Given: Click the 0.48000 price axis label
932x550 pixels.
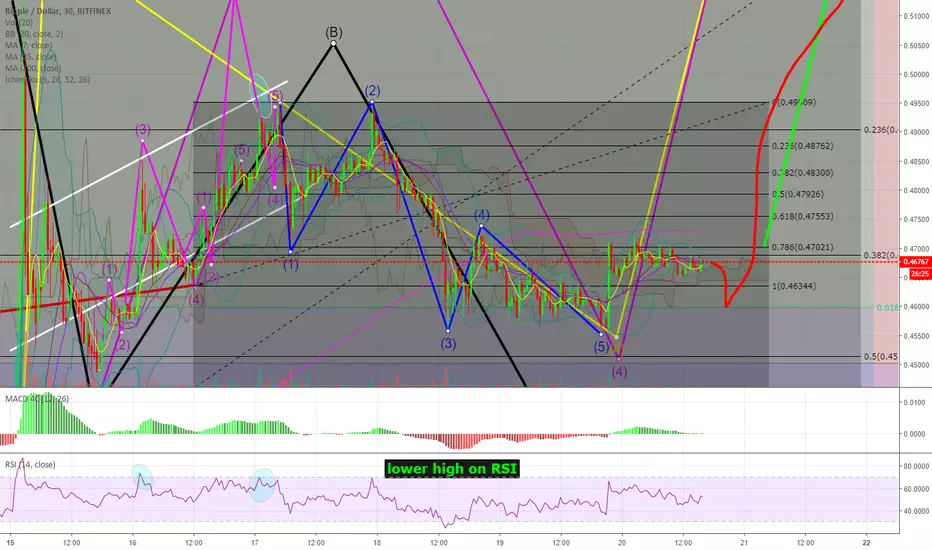Looking at the screenshot, I should pos(916,191).
